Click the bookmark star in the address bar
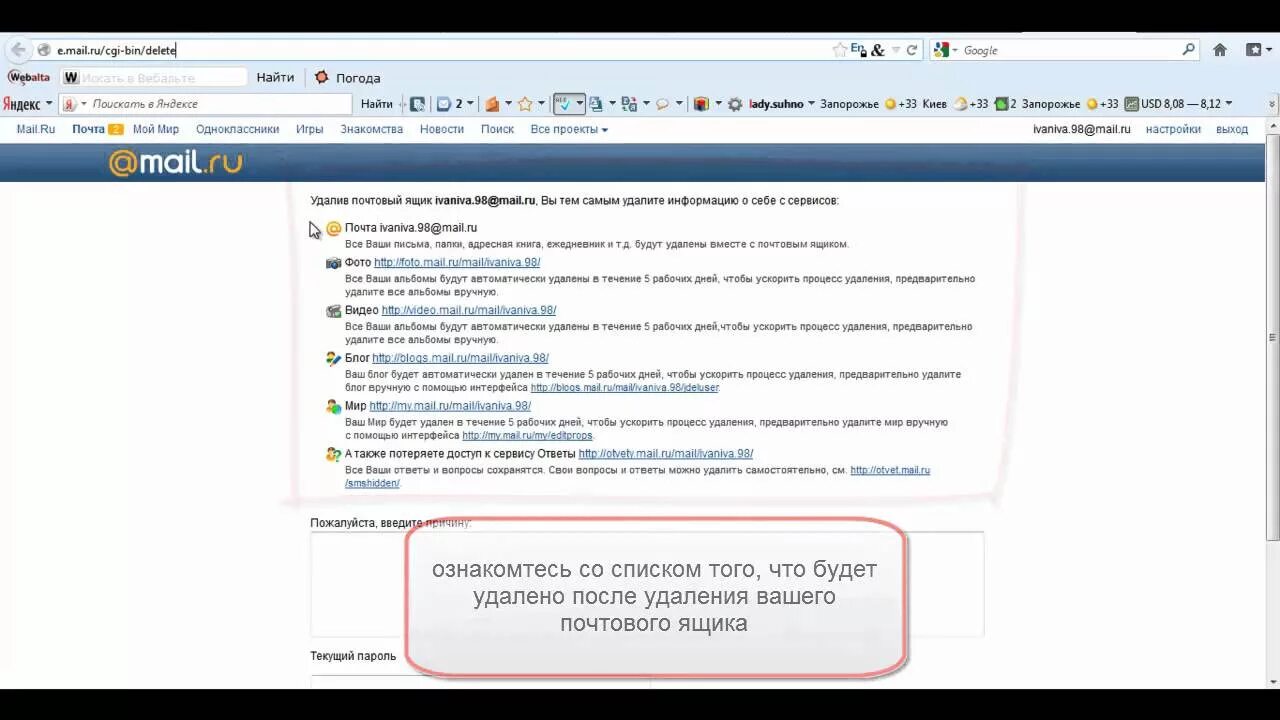The image size is (1280, 720). click(x=840, y=50)
